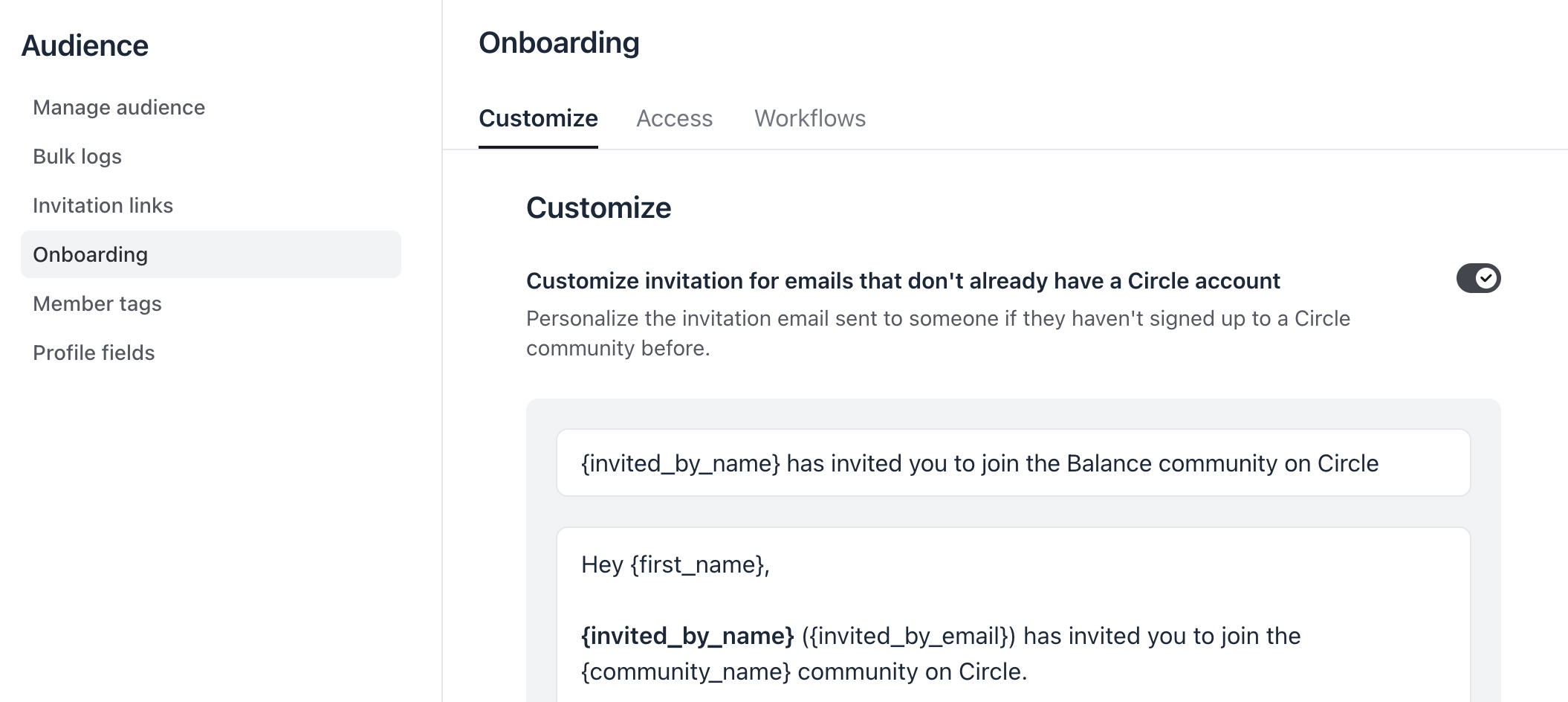Click the 'Customize invitation for emails' label
This screenshot has height=702, width=1568.
903,280
